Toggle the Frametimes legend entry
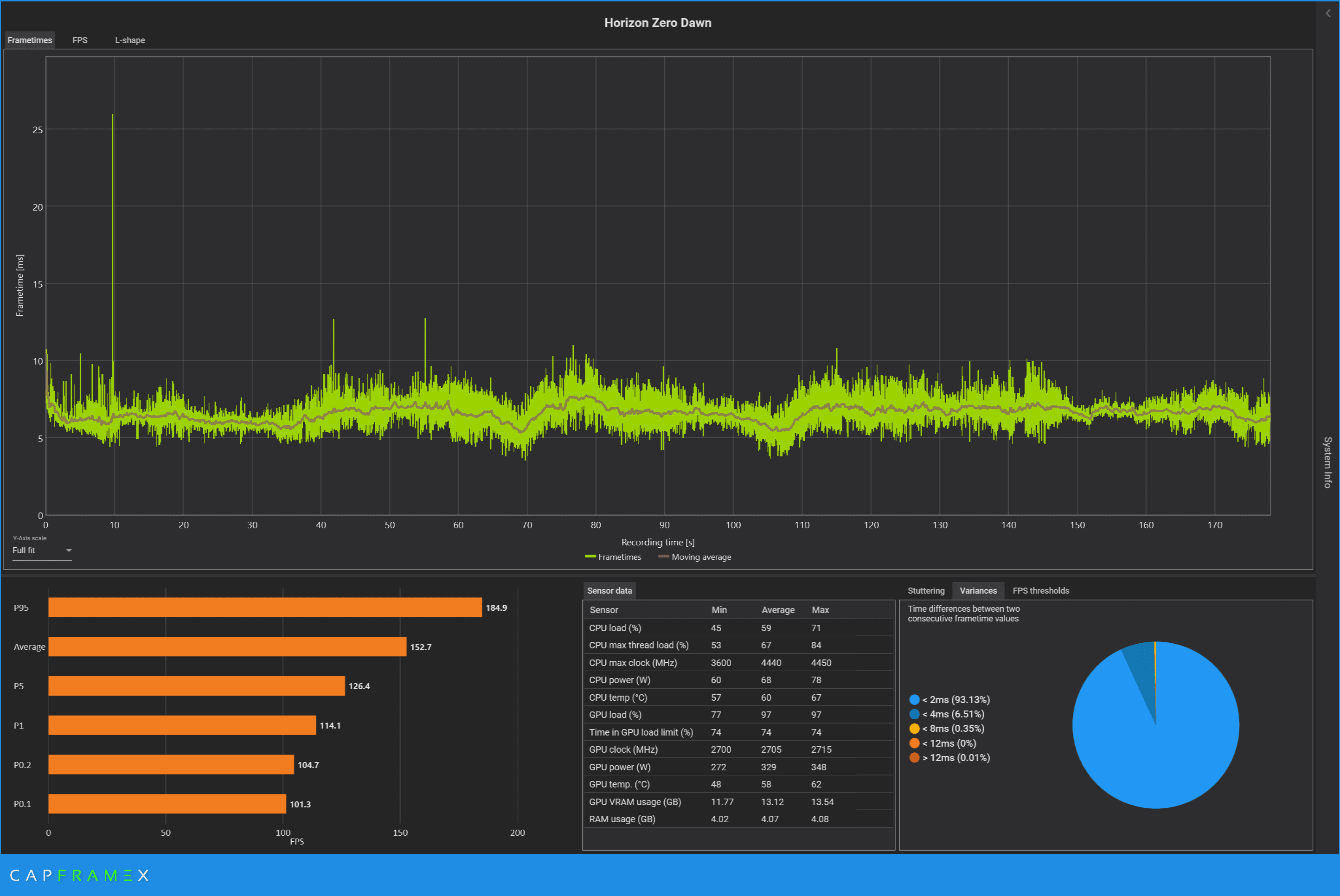 click(613, 557)
